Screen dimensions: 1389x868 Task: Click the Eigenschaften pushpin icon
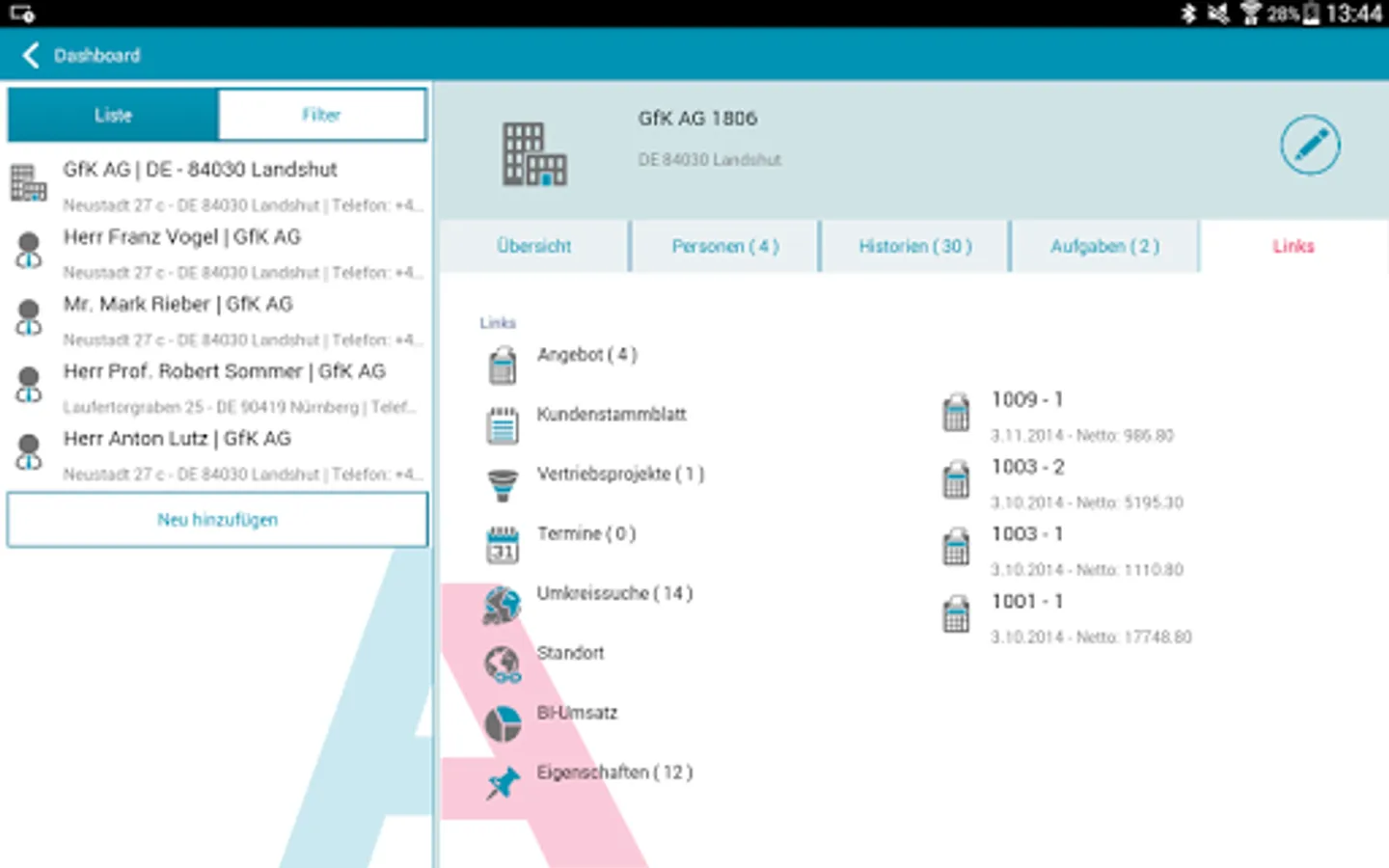click(503, 783)
